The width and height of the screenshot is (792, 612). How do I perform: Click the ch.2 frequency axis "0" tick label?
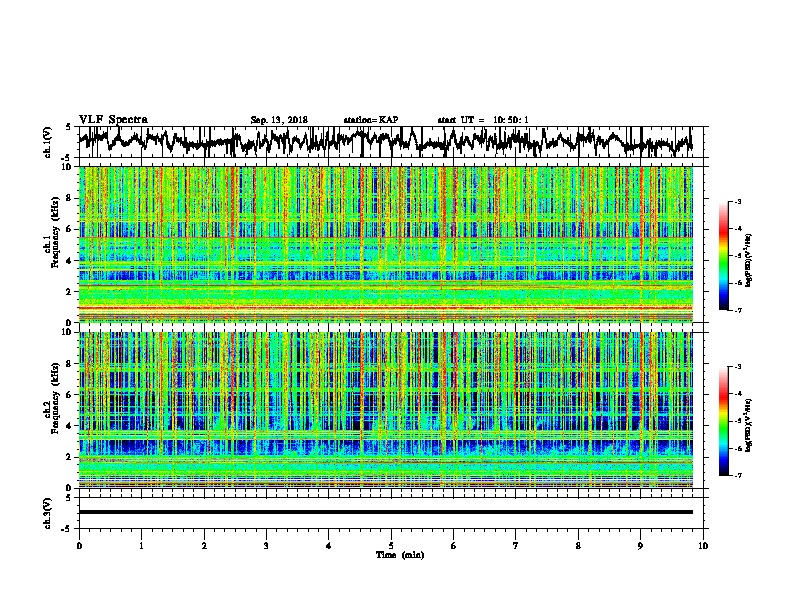pos(69,488)
